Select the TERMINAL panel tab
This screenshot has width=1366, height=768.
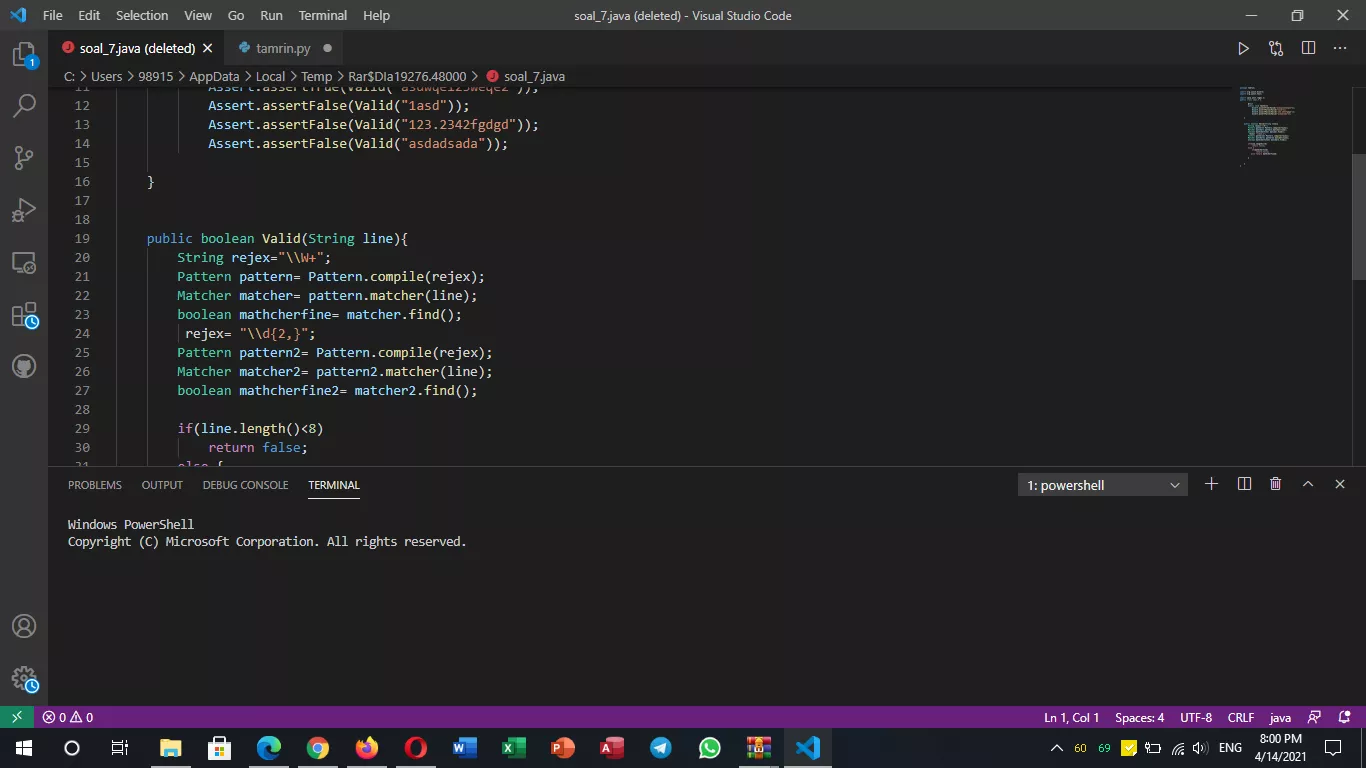pos(334,485)
